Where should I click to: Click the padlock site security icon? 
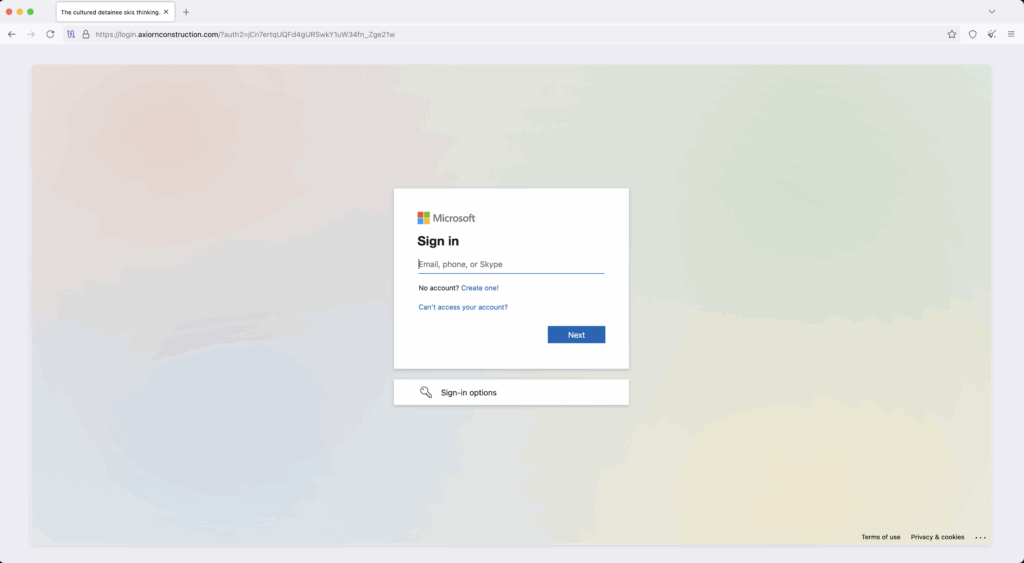[x=86, y=34]
